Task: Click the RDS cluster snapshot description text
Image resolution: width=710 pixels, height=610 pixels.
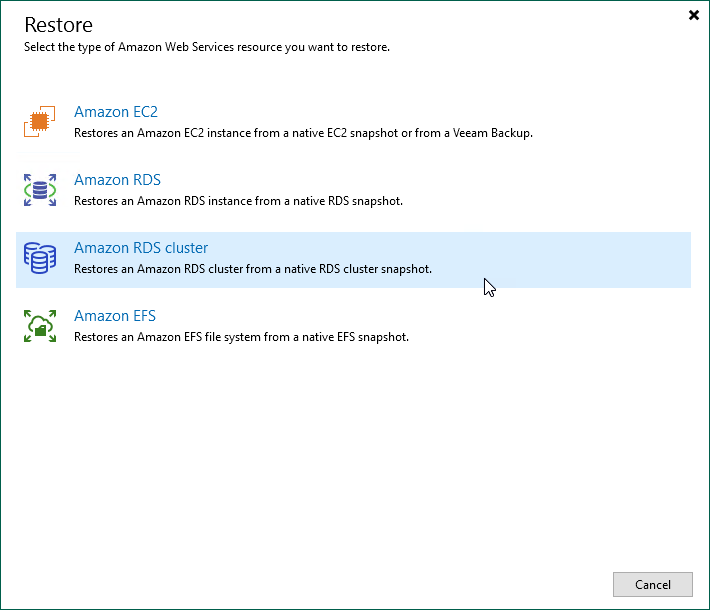Action: coord(252,269)
